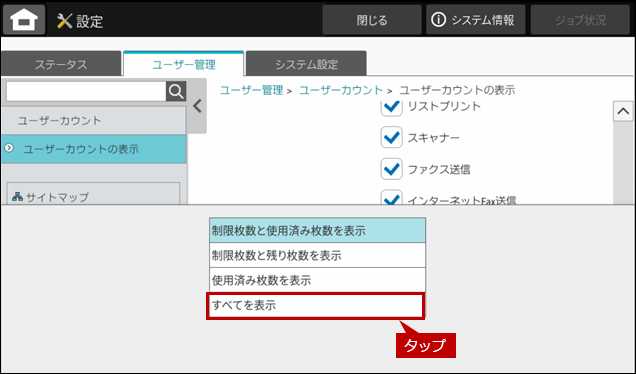Click the search input field
The width and height of the screenshot is (636, 374).
(86, 92)
